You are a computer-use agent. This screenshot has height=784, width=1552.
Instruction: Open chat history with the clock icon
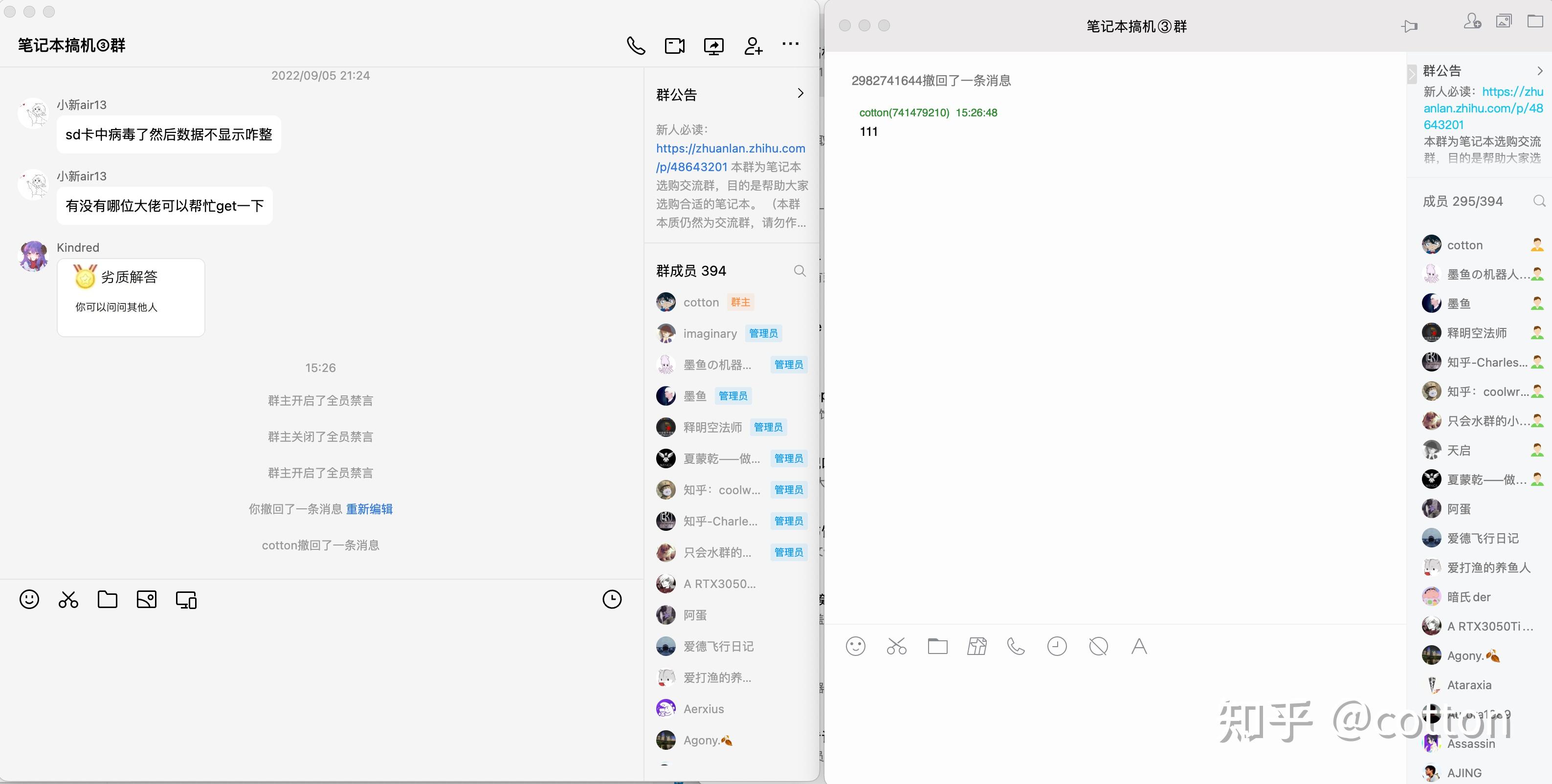coord(612,599)
